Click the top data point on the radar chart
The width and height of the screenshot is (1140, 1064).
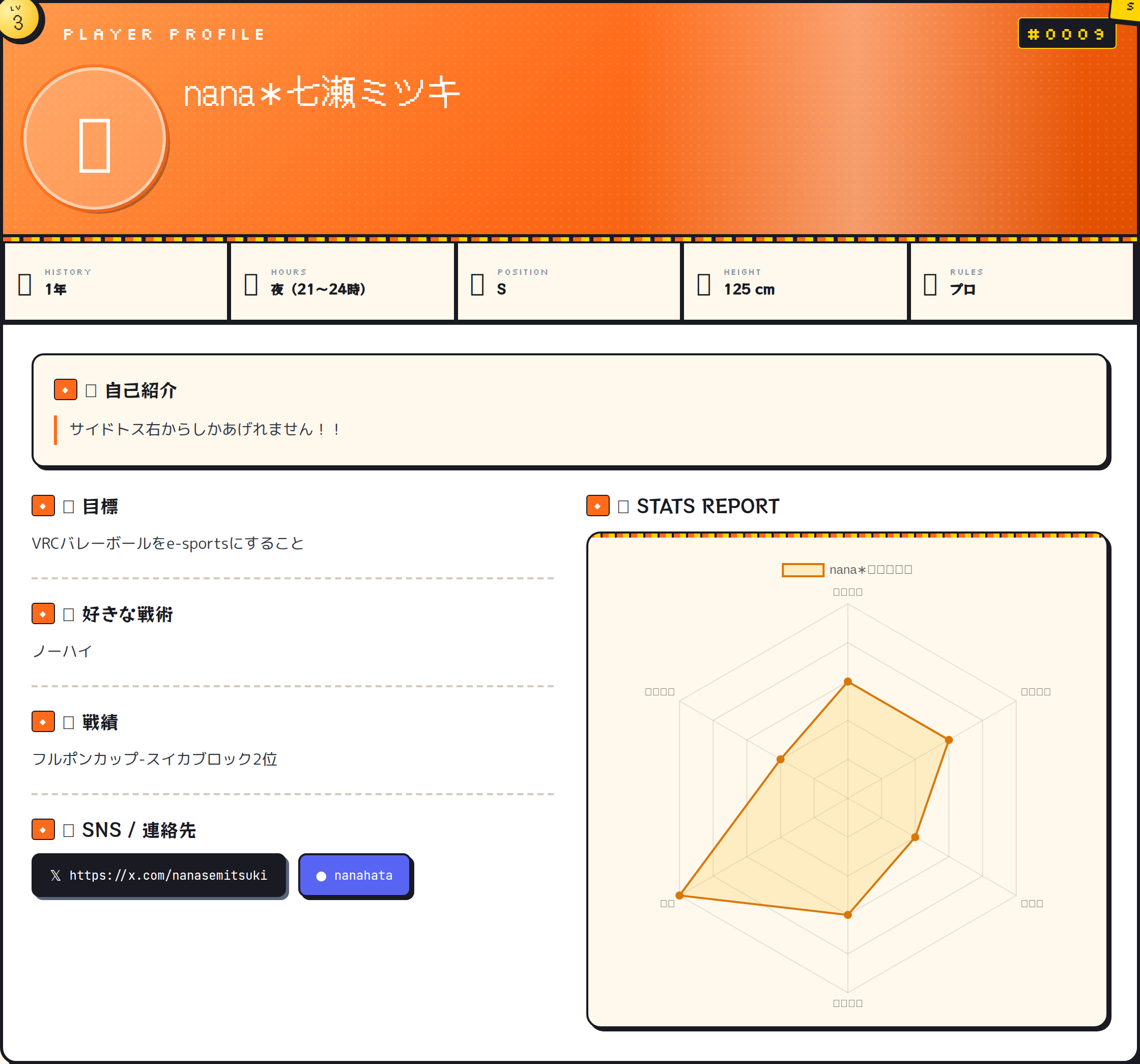(847, 682)
